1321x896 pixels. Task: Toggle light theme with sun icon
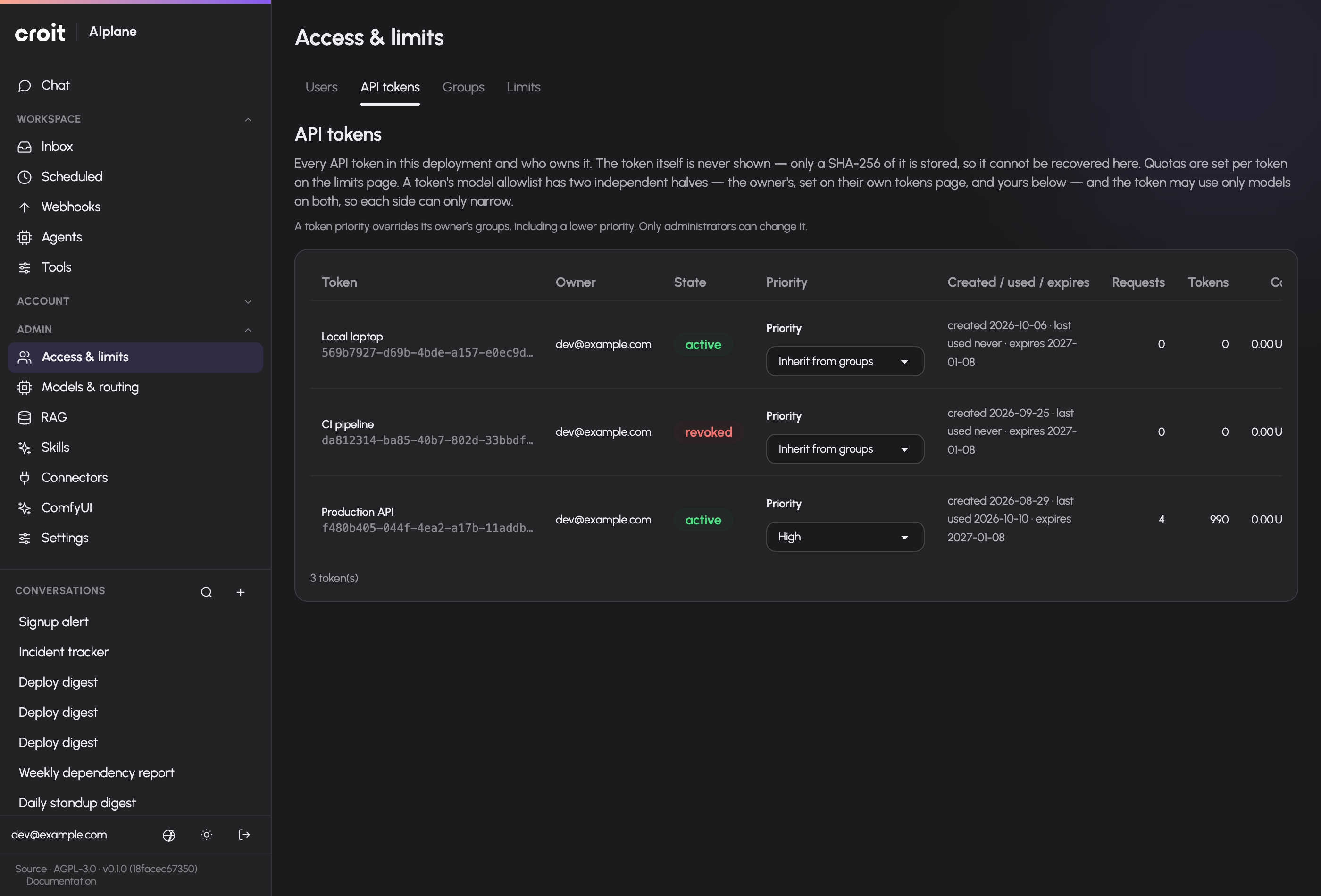click(x=206, y=835)
